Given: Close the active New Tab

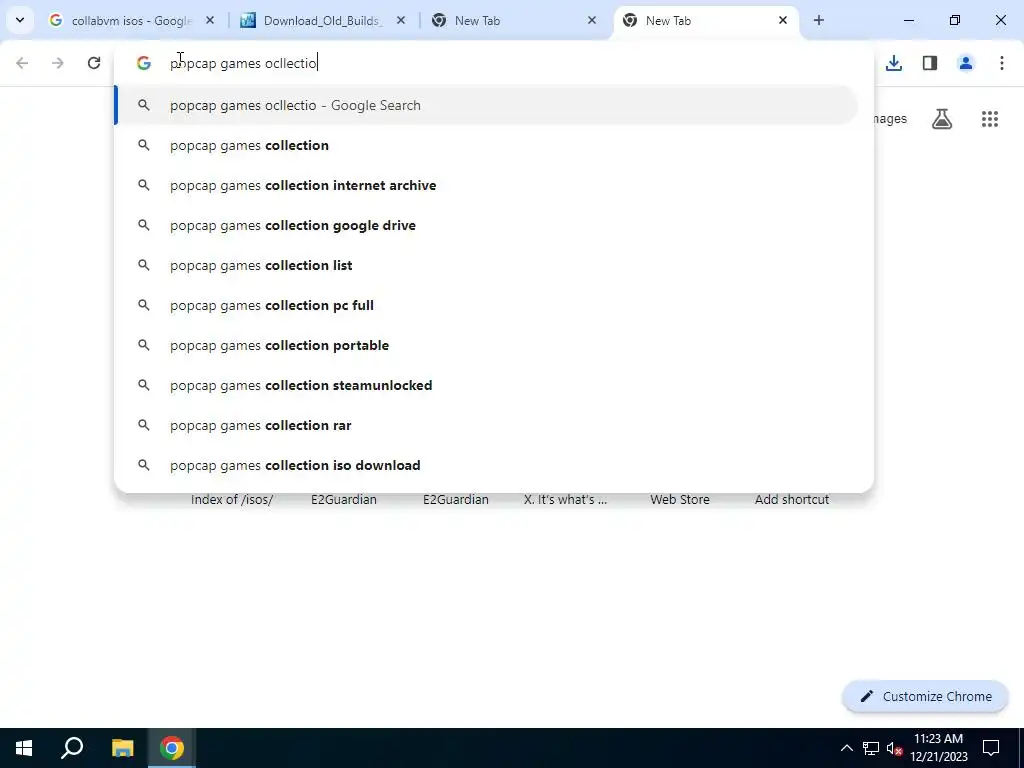Looking at the screenshot, I should [782, 20].
